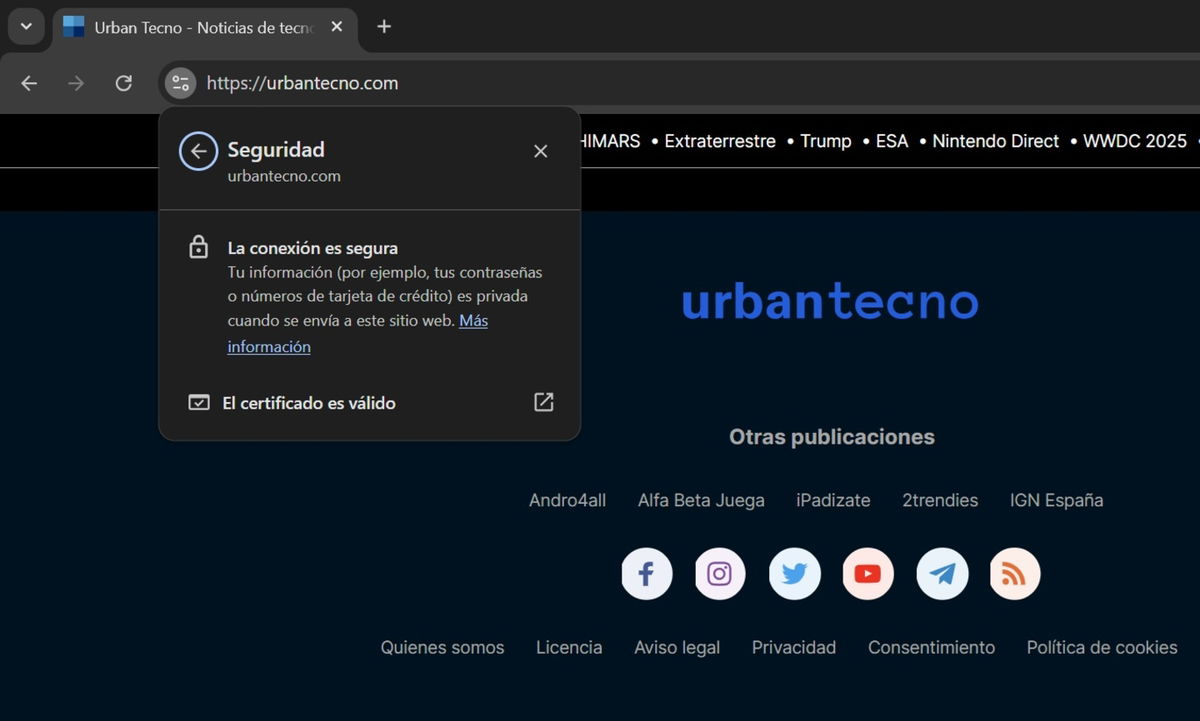The height and width of the screenshot is (721, 1200).
Task: Open the Instagram icon in the footer
Action: point(720,573)
